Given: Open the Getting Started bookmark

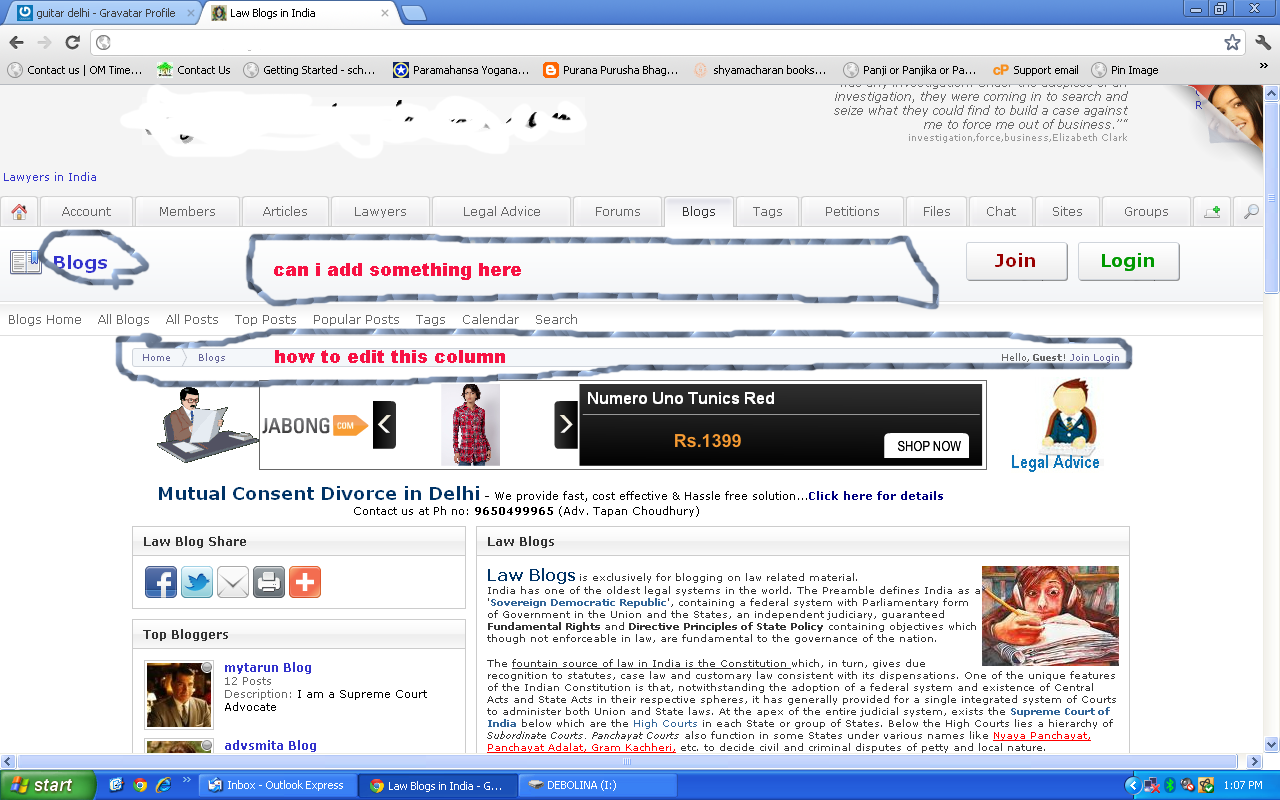Looking at the screenshot, I should click(x=309, y=70).
